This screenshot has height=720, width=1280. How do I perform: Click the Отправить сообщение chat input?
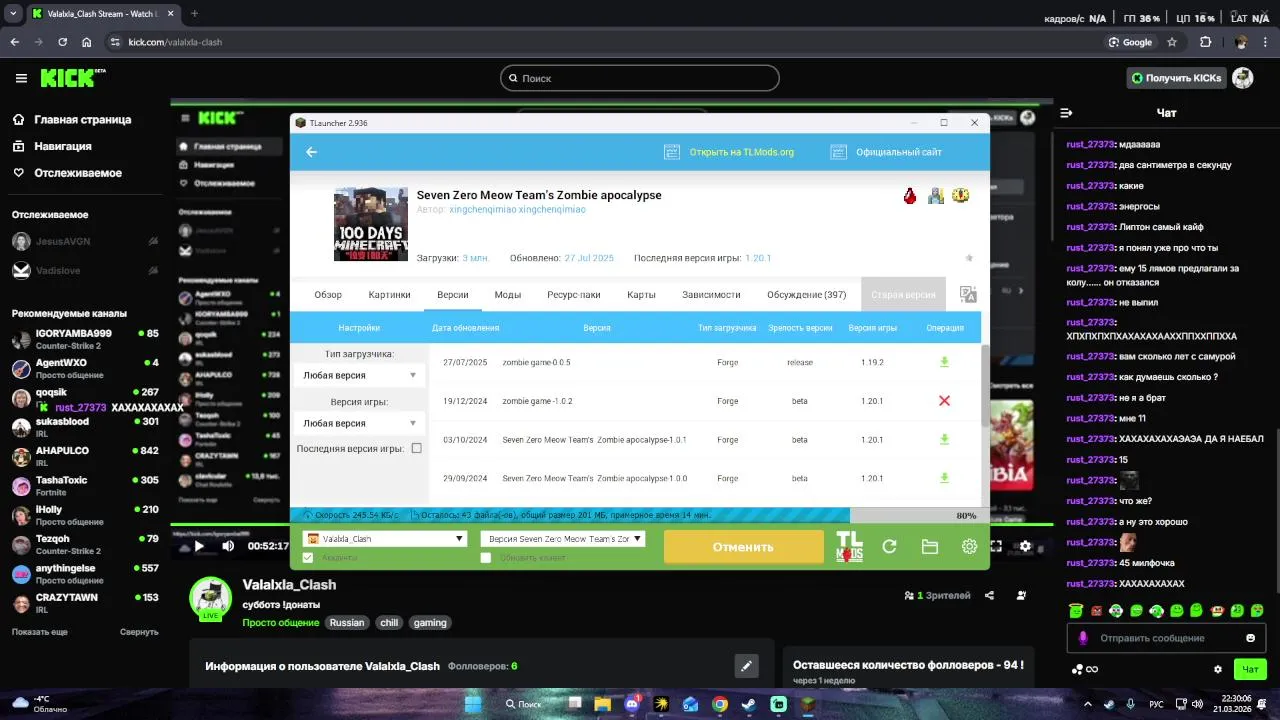pos(1166,638)
